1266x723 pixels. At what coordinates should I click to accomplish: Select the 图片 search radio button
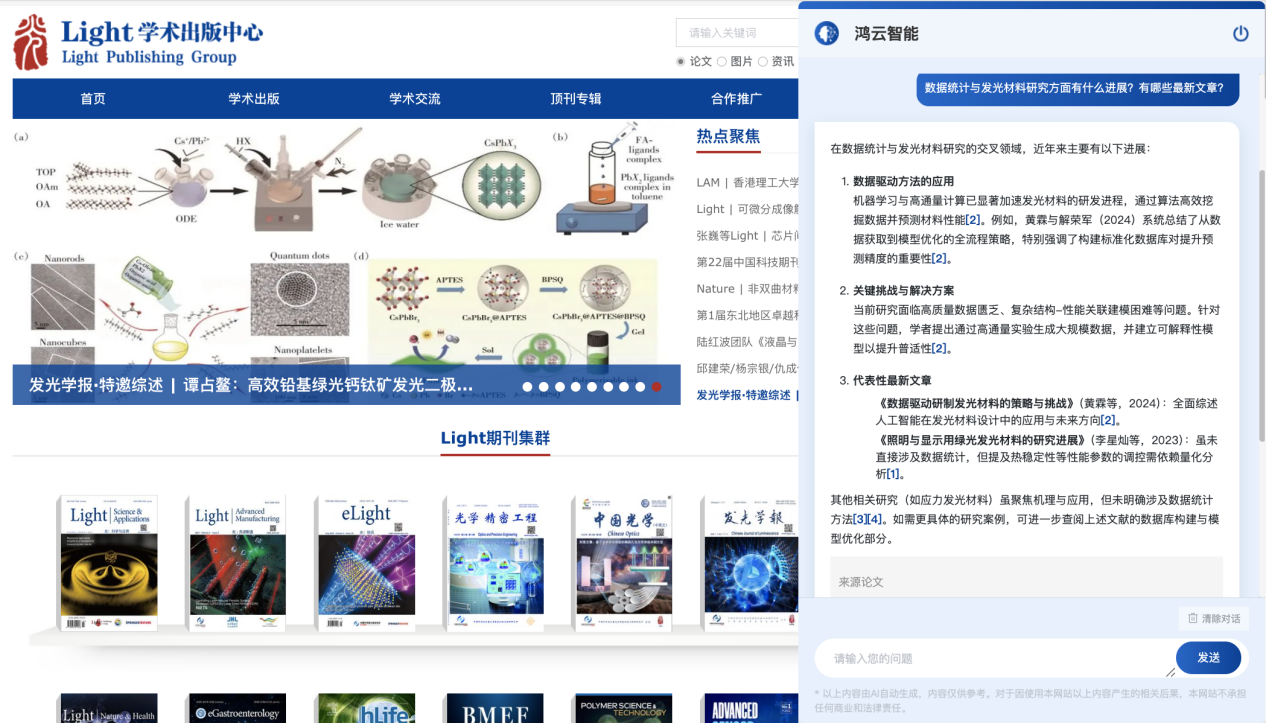click(722, 61)
